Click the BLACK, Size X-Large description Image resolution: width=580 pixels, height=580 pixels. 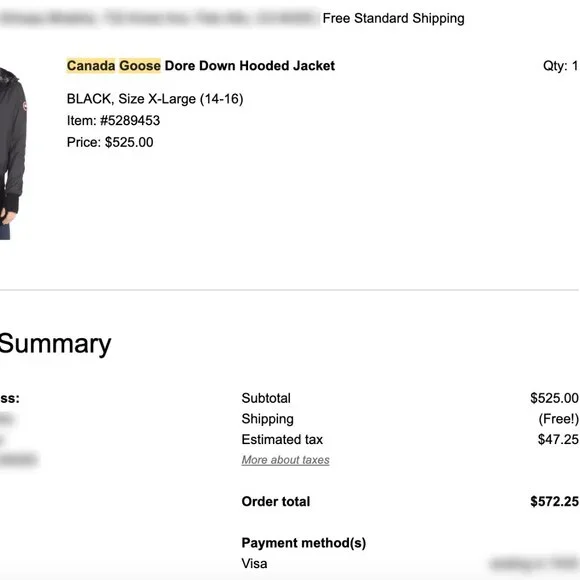click(155, 99)
